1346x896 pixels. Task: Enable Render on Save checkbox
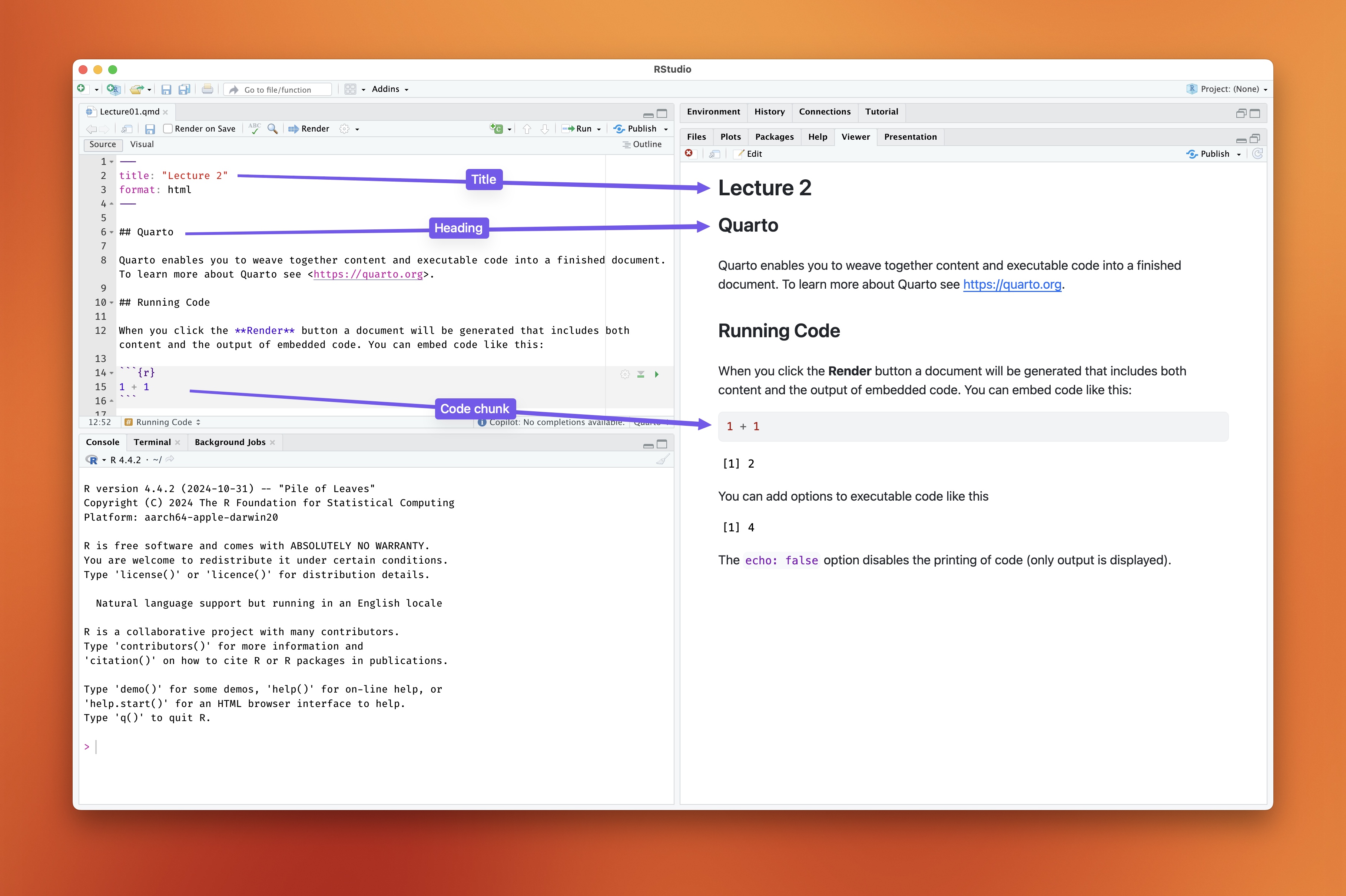[168, 129]
